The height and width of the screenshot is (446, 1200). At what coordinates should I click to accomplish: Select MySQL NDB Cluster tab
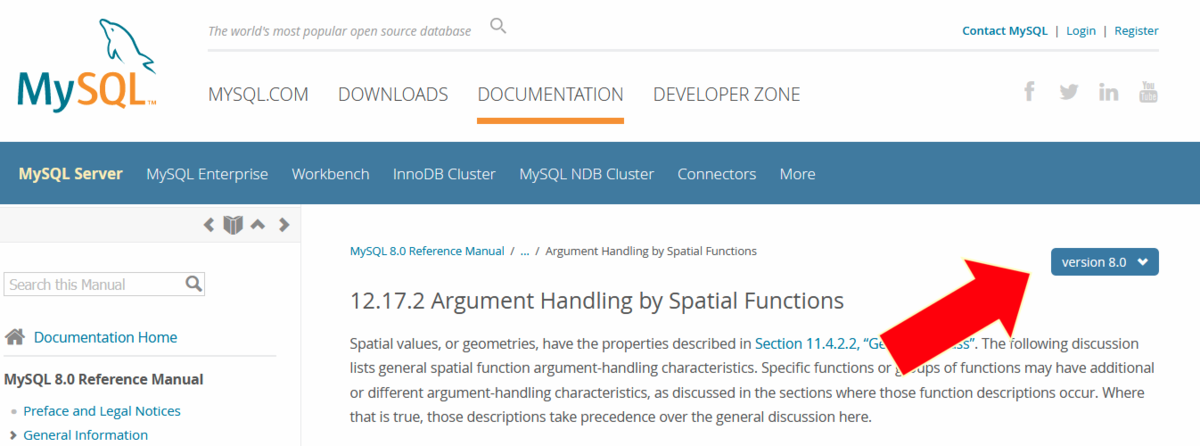586,174
